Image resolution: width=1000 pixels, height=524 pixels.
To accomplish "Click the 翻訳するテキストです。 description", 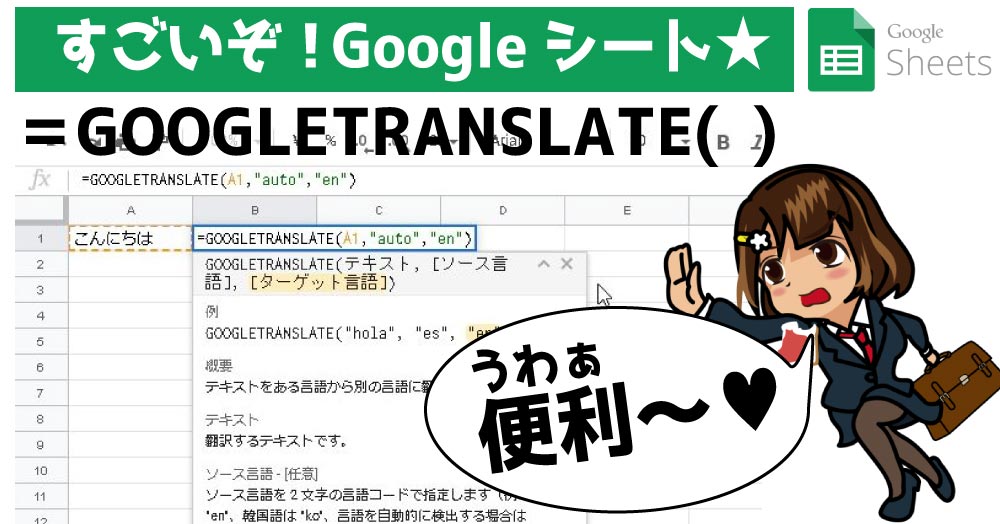I will pos(277,441).
